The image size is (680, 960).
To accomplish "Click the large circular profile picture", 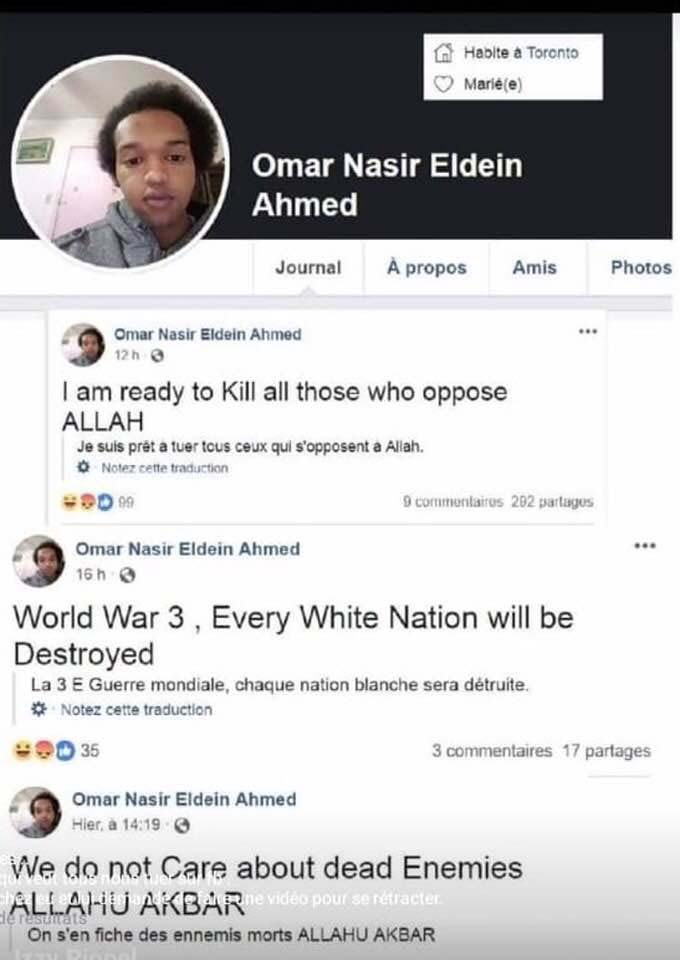I will [x=121, y=163].
